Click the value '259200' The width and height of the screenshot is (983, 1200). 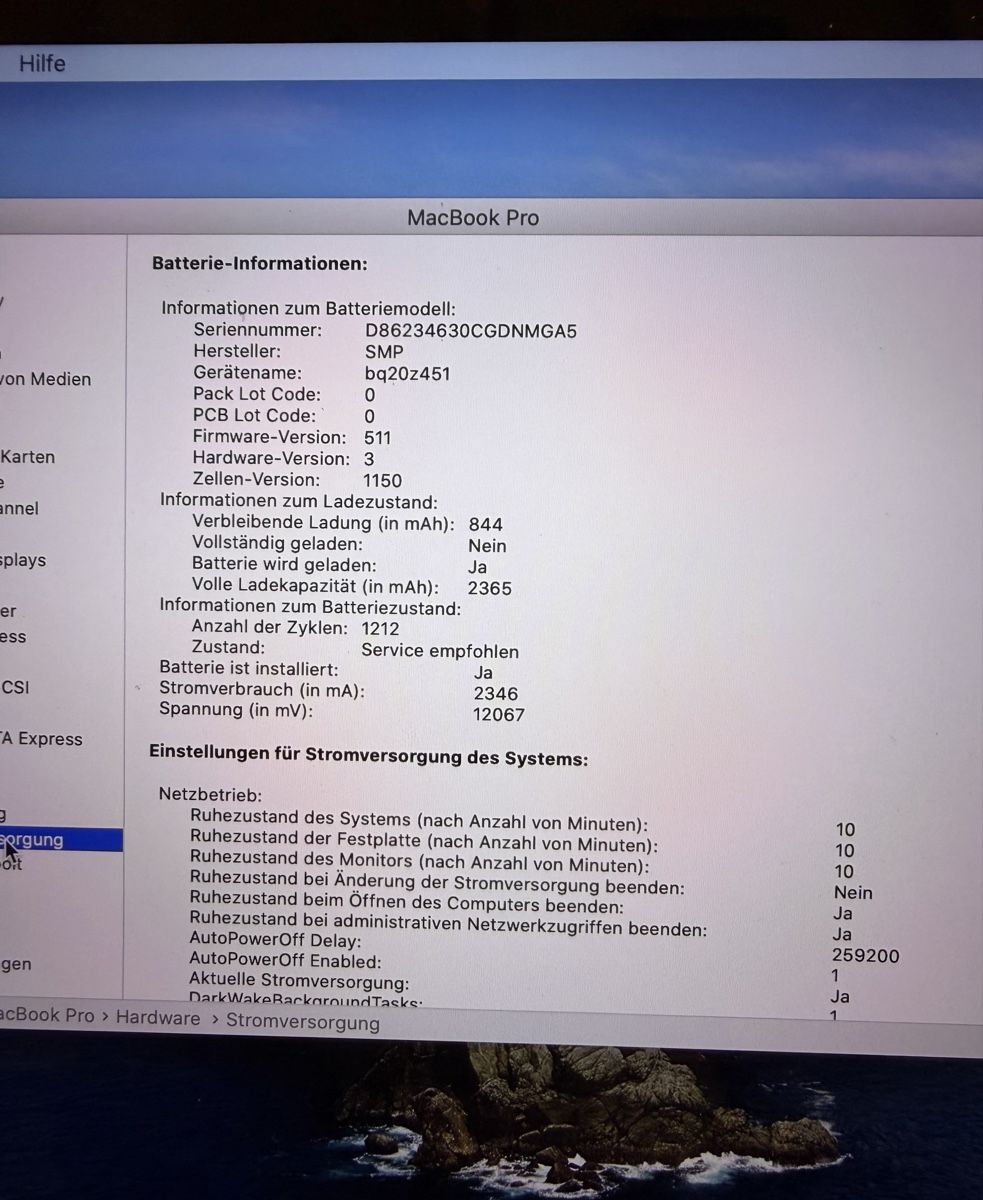[x=865, y=956]
